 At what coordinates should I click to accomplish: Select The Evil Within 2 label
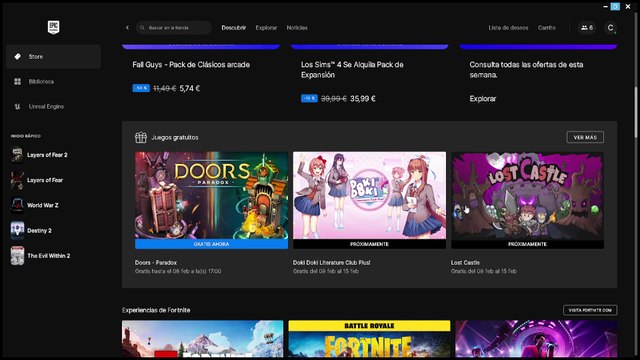pos(49,256)
